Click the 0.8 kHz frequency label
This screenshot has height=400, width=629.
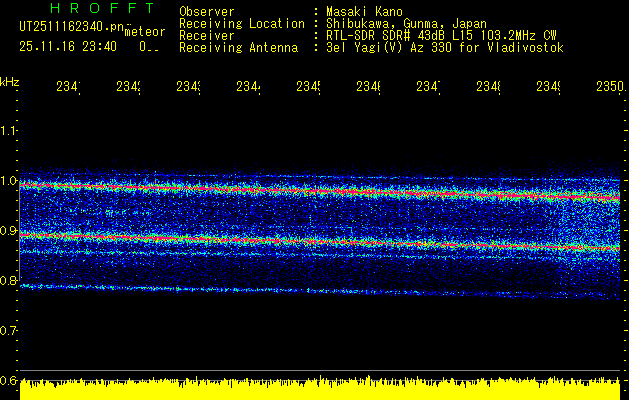pos(8,280)
